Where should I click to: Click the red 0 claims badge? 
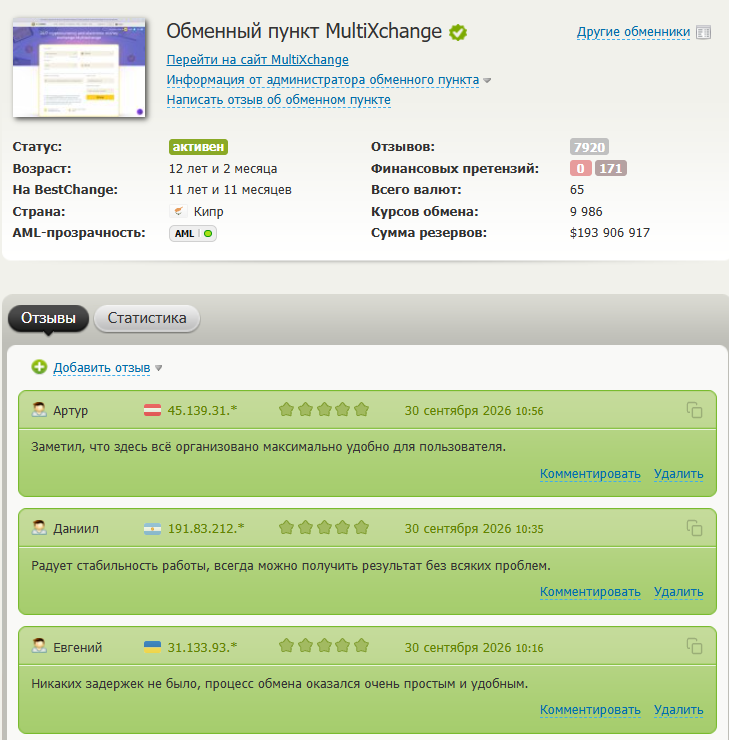click(580, 168)
